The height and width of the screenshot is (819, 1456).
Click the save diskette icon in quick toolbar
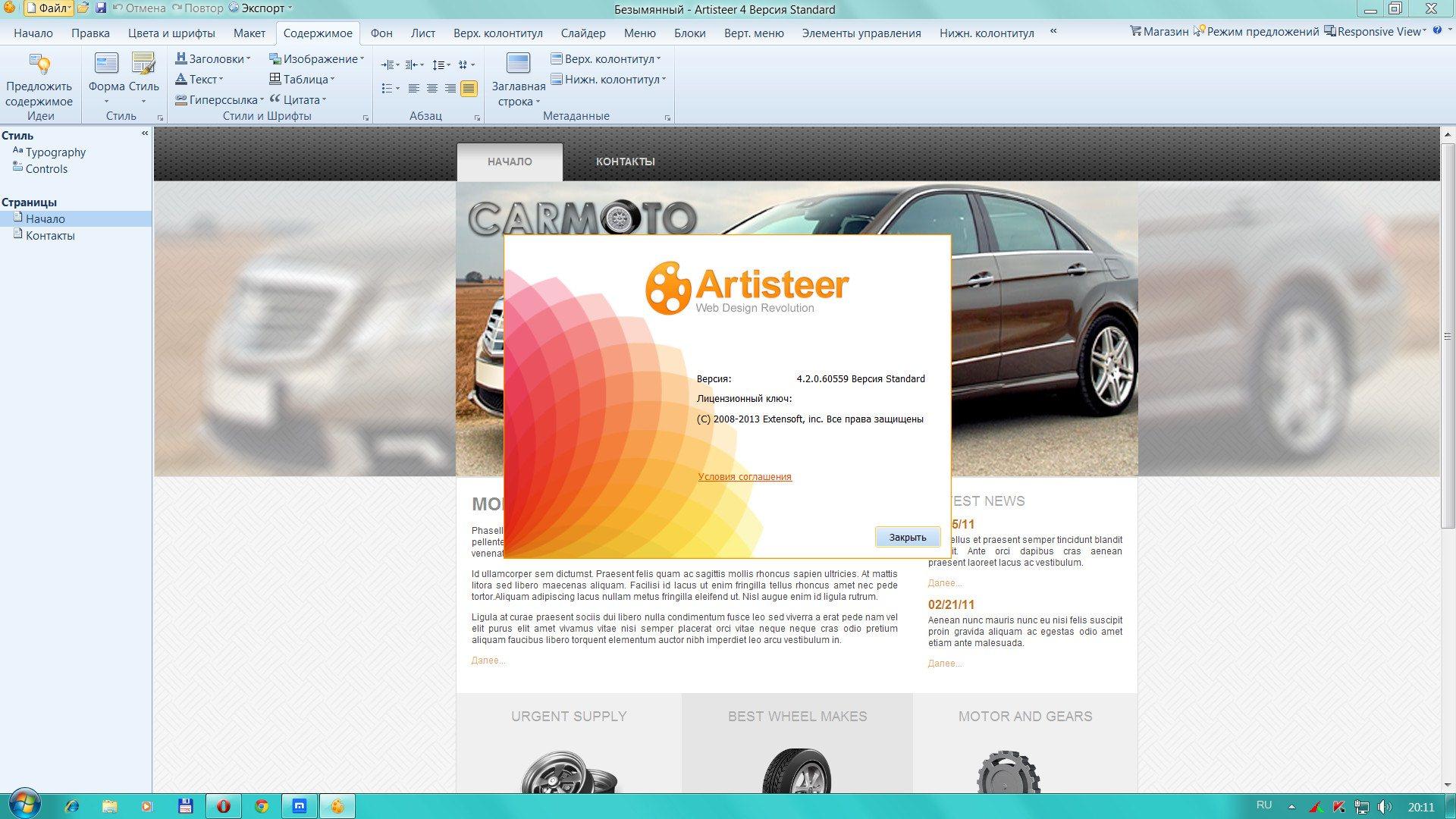(101, 8)
